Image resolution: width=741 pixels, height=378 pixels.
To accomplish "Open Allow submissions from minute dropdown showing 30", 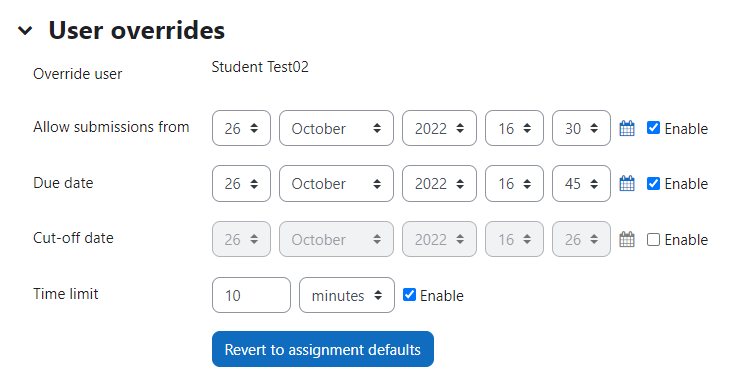I will coord(581,128).
